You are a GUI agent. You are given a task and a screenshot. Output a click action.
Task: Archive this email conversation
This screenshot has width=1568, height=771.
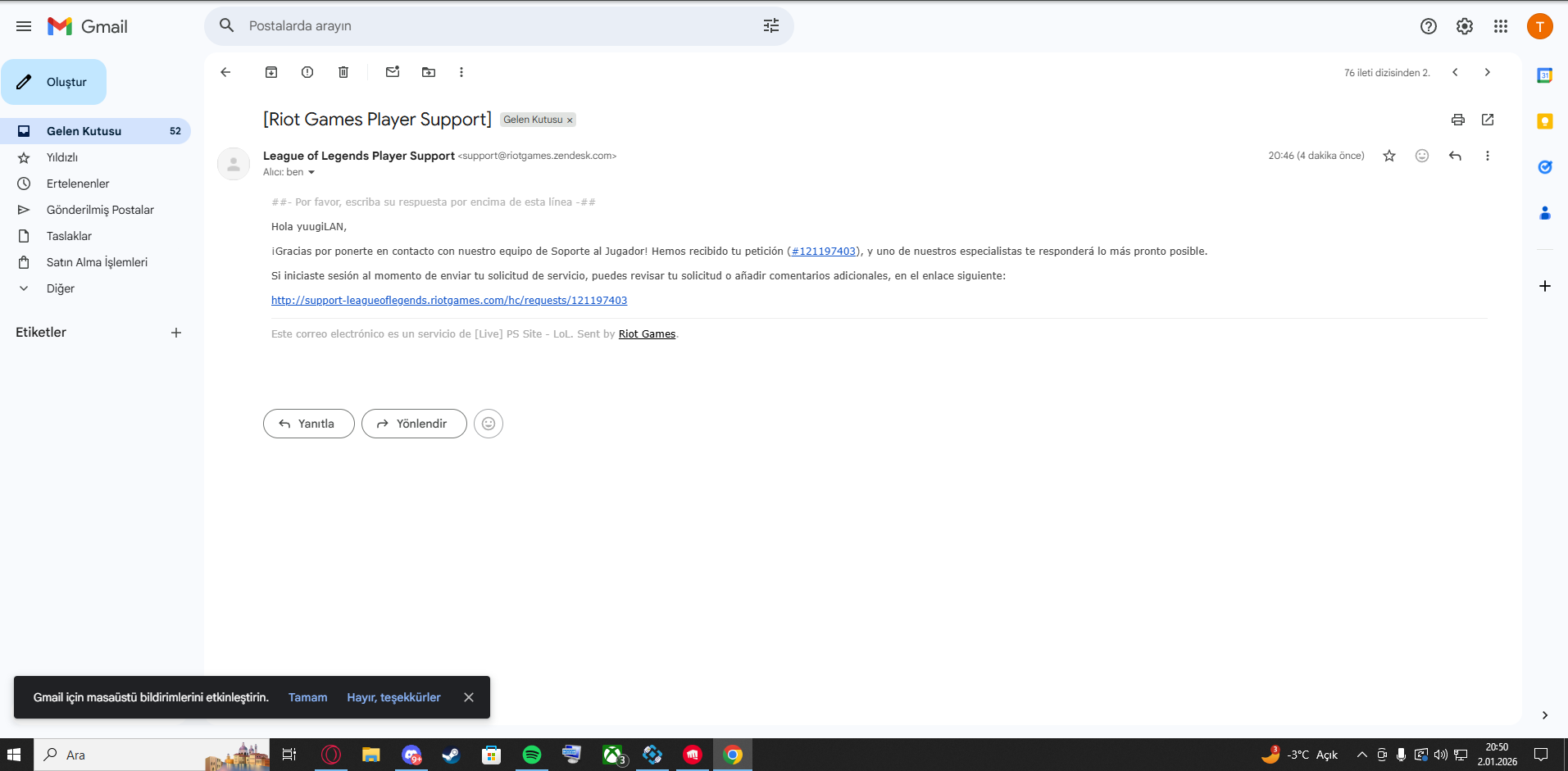271,72
